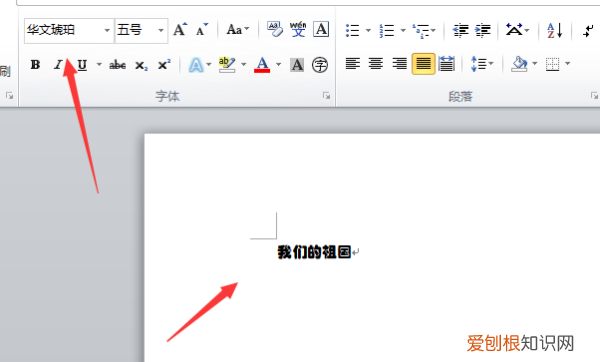Viewport: 600px width, 362px height.
Task: Click the Enclose Characters circle icon
Action: (x=320, y=65)
